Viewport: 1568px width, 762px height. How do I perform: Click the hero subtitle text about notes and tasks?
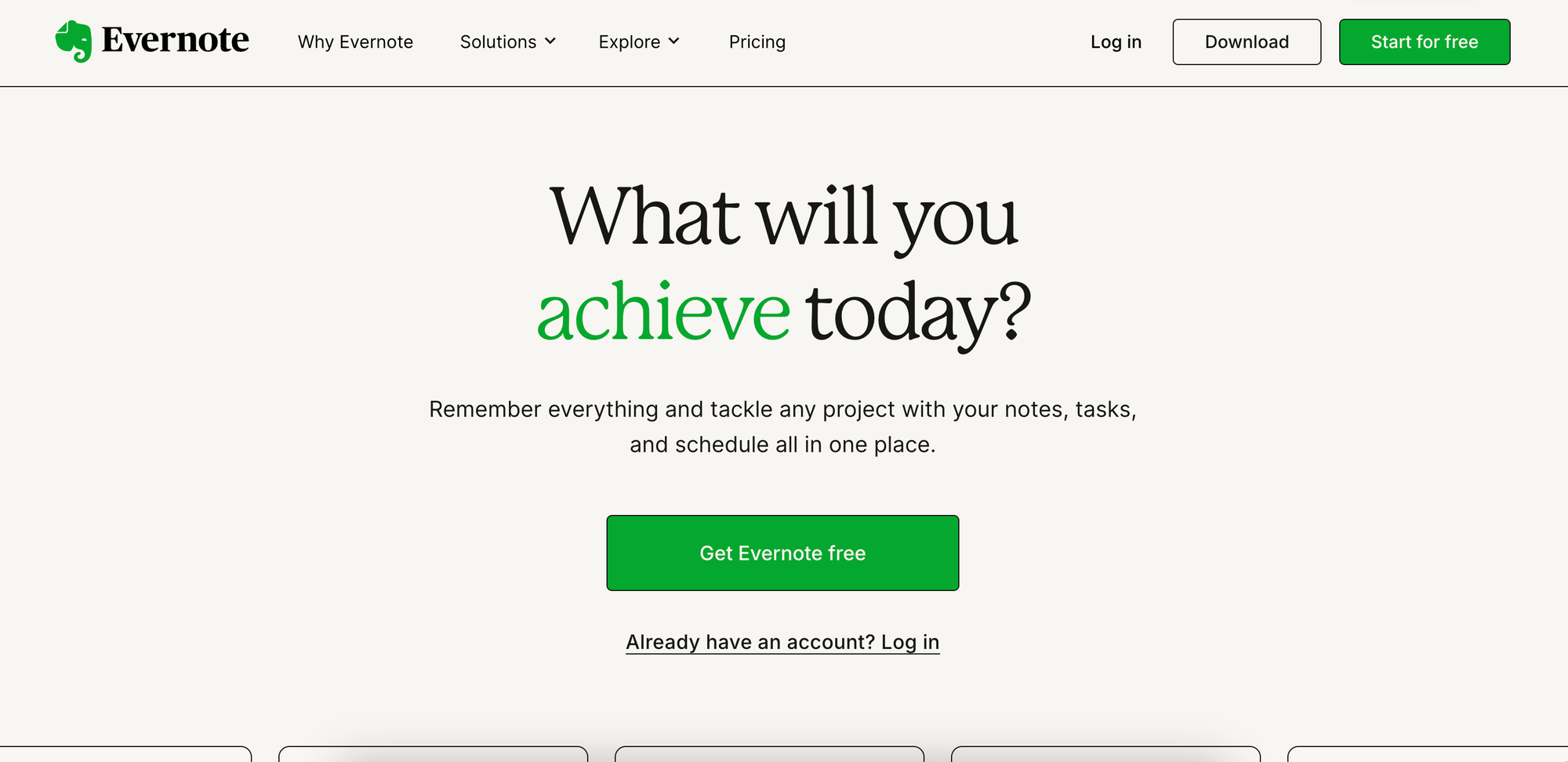point(782,426)
